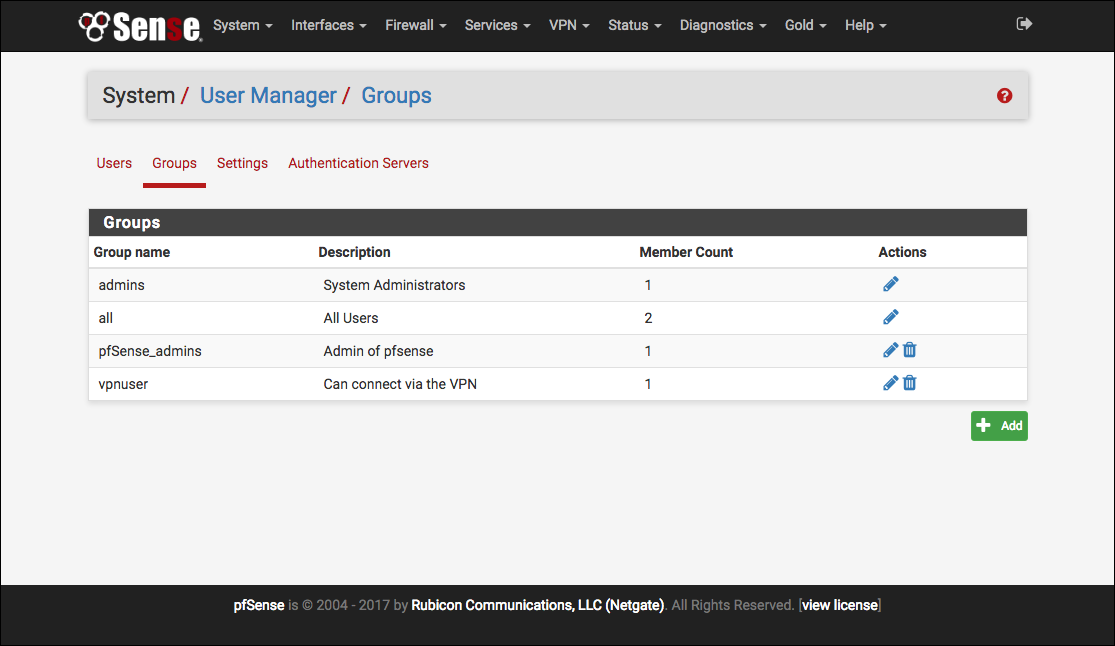Click the All Users description

[x=351, y=317]
